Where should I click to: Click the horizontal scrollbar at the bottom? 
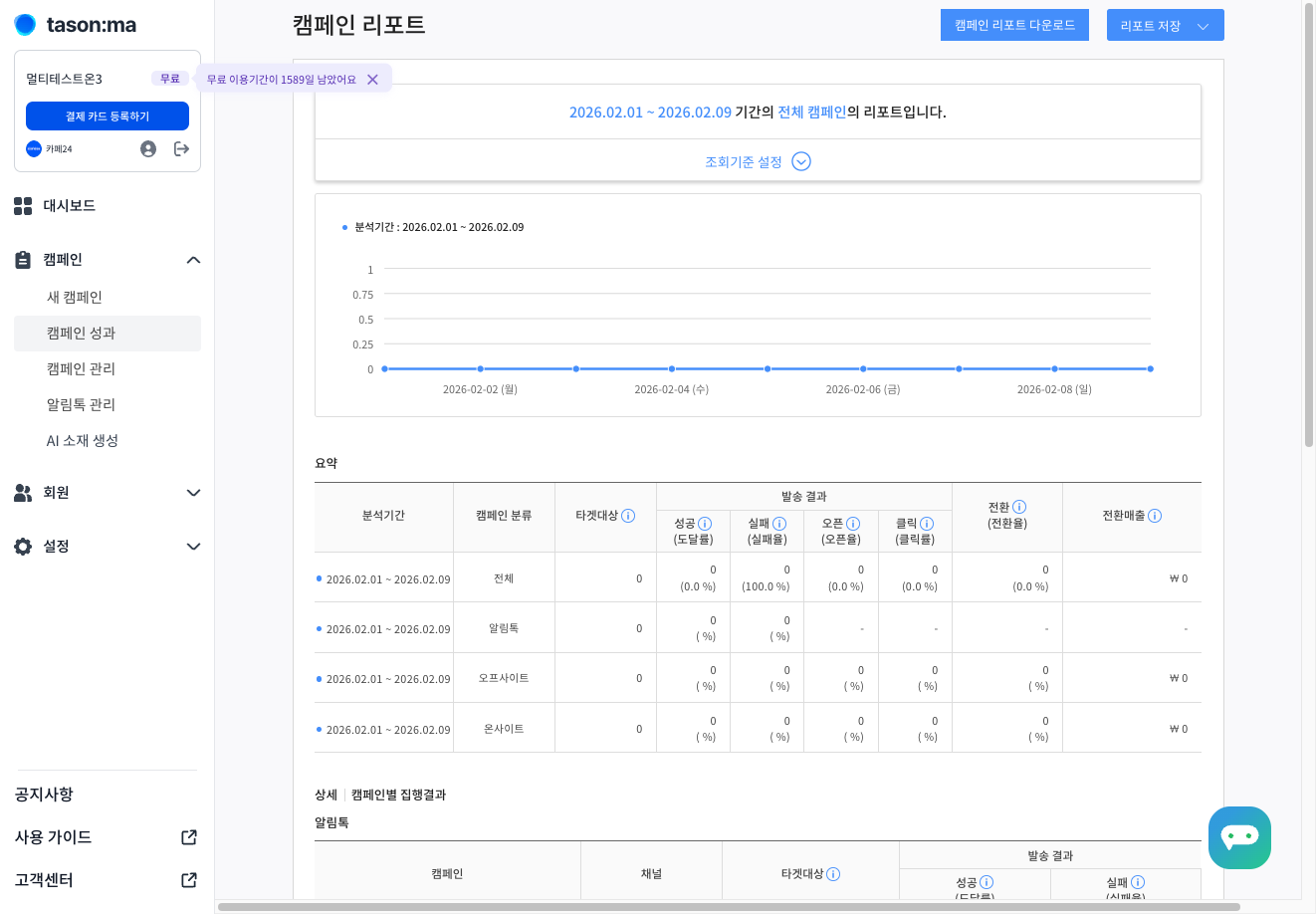click(729, 907)
